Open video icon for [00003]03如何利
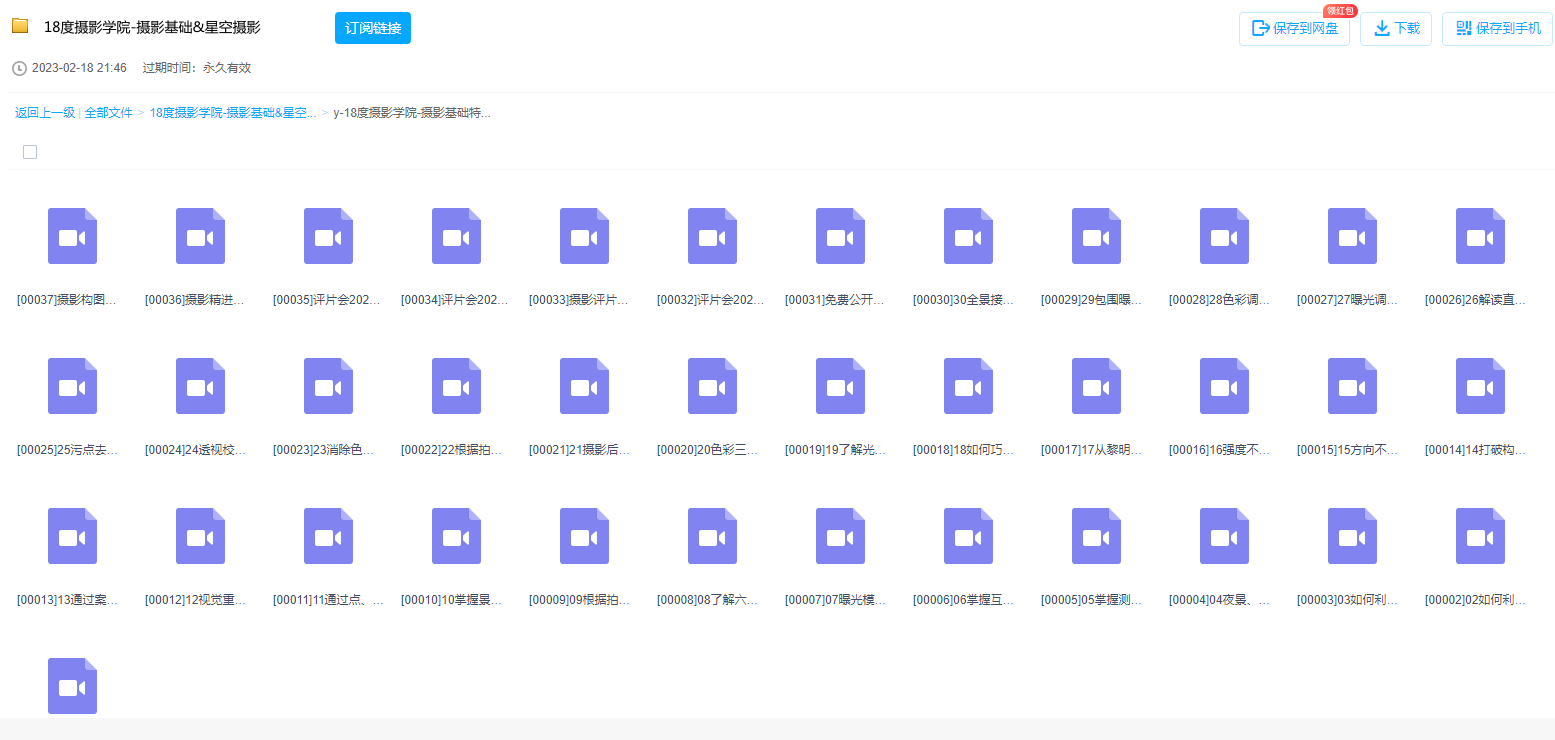The image size is (1555, 740). point(1352,536)
